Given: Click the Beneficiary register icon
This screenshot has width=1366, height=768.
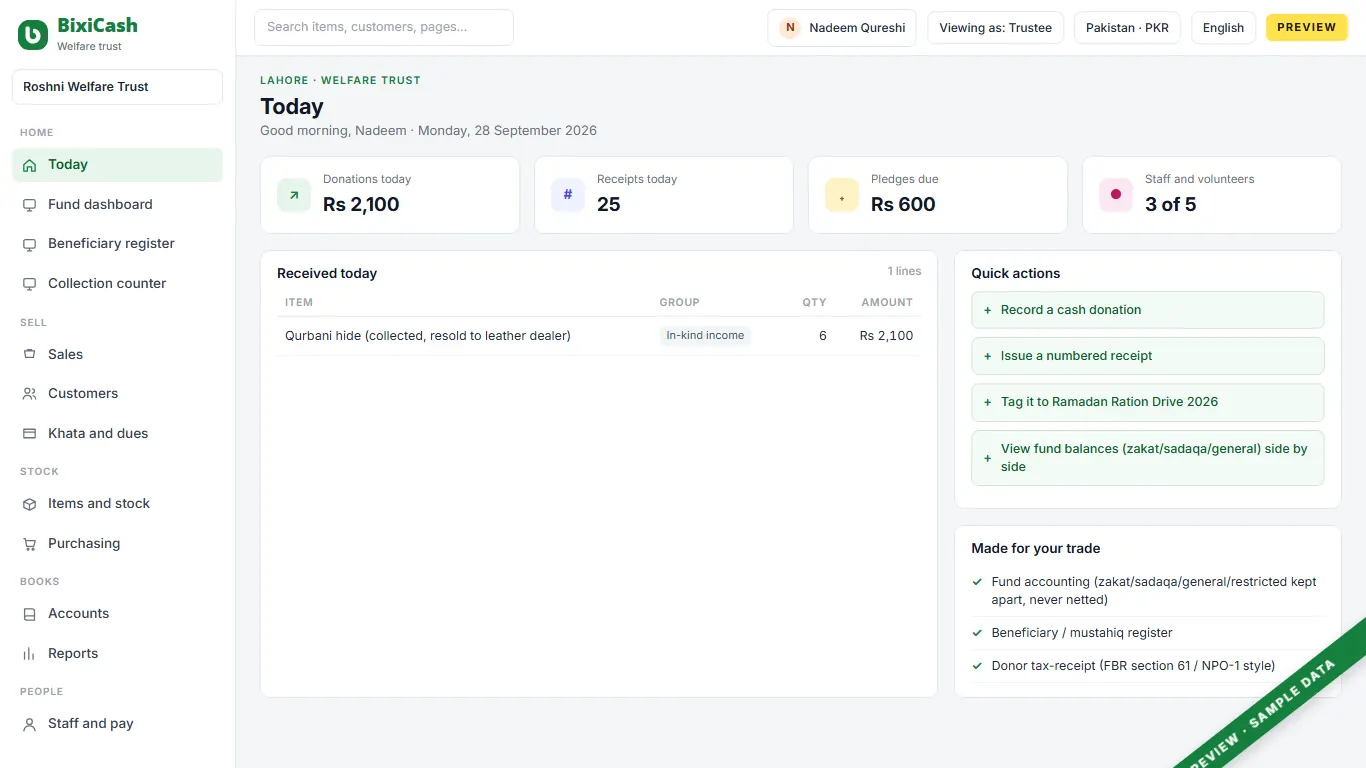Looking at the screenshot, I should pyautogui.click(x=29, y=244).
